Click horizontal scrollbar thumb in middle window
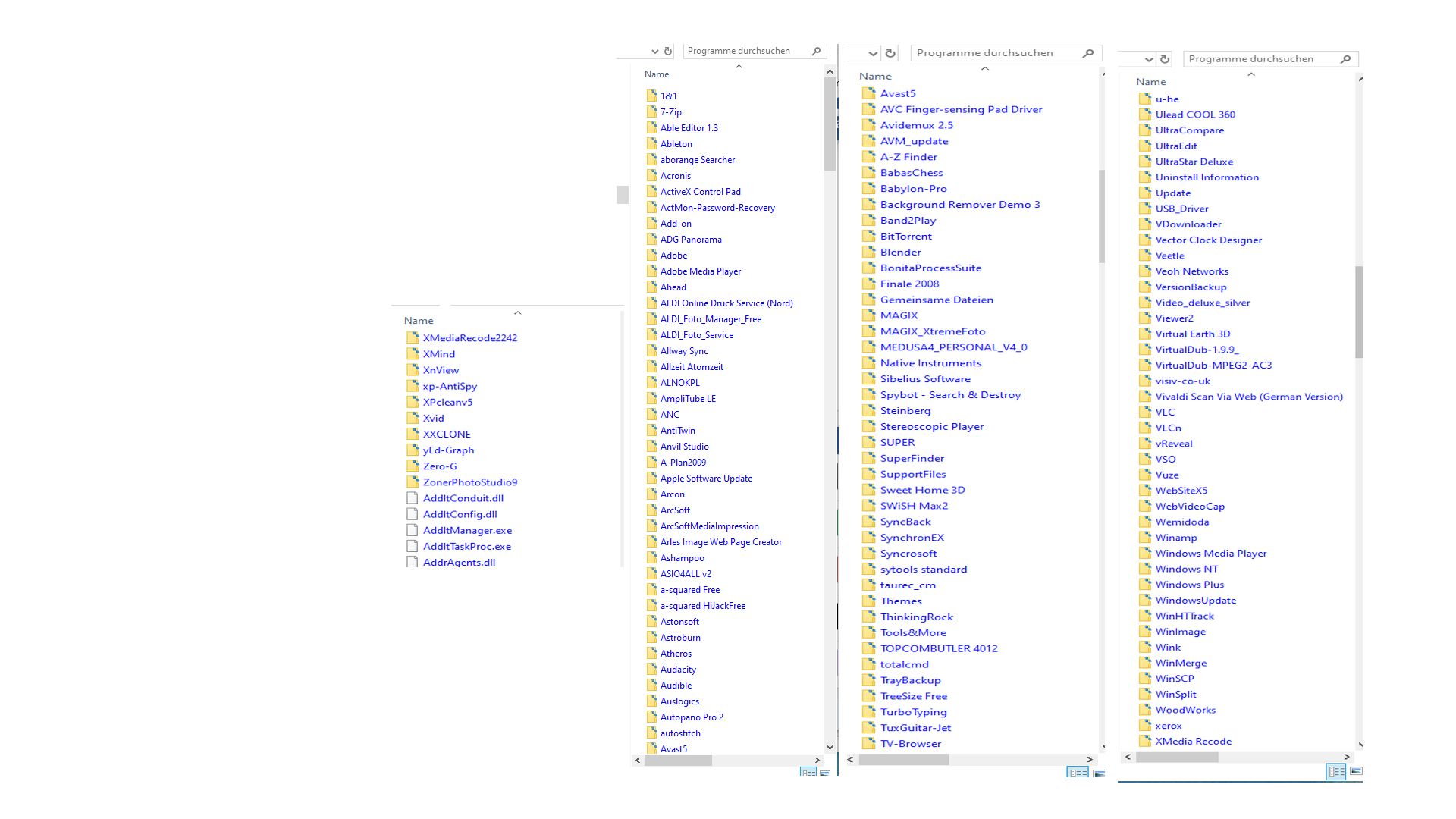 [x=903, y=759]
